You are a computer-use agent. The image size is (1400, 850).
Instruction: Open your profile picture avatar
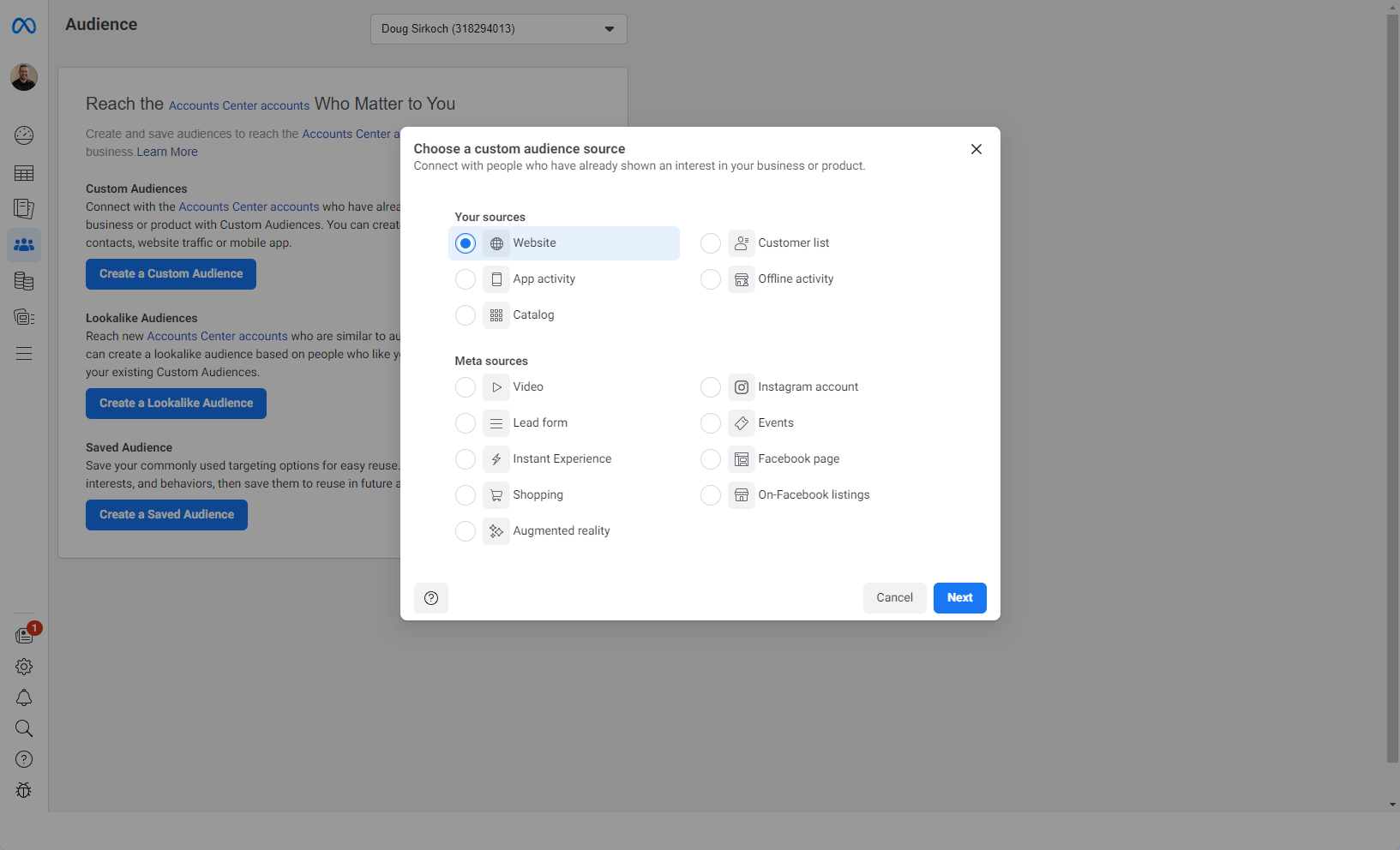pos(24,77)
